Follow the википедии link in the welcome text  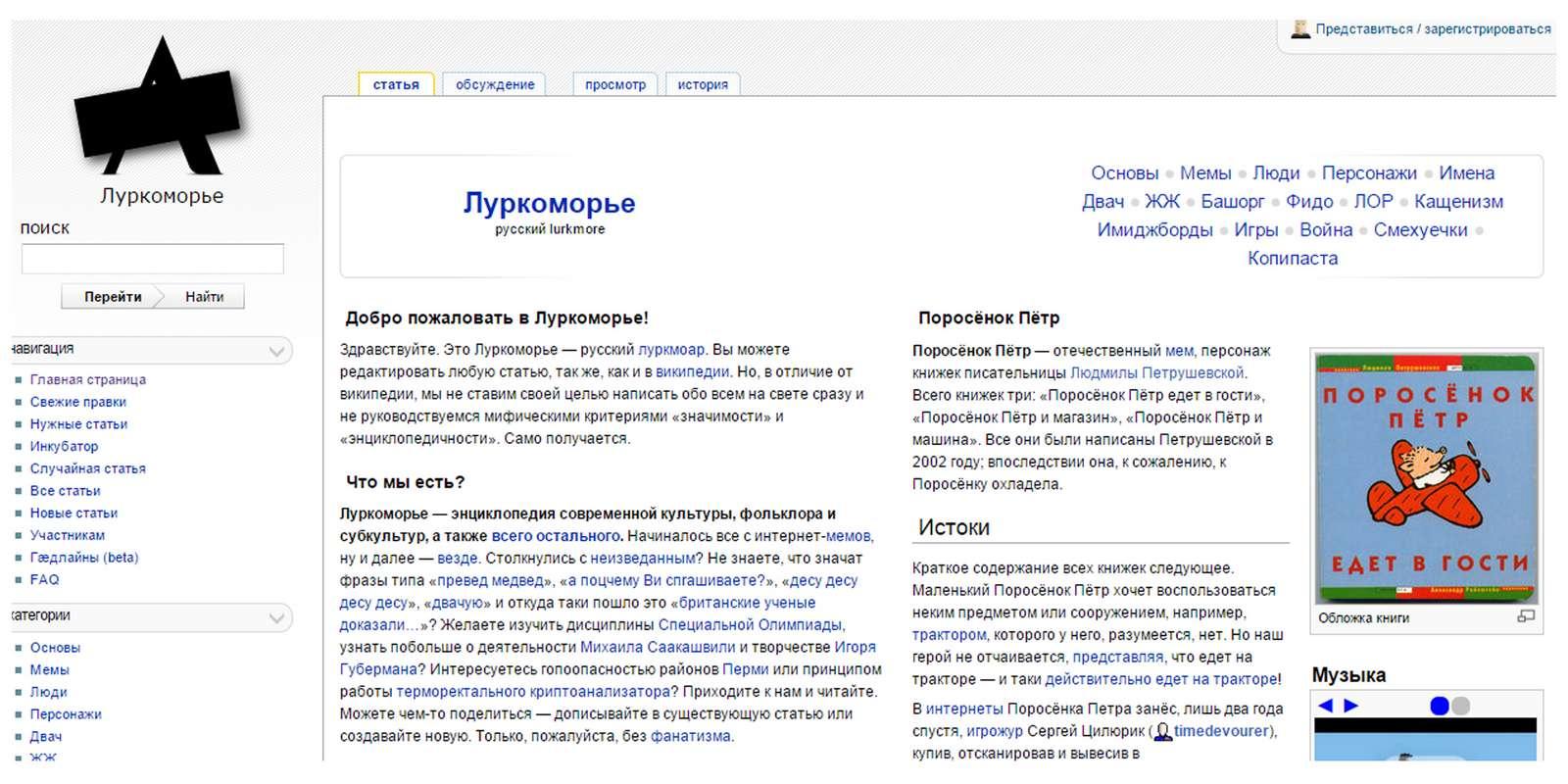tap(693, 372)
